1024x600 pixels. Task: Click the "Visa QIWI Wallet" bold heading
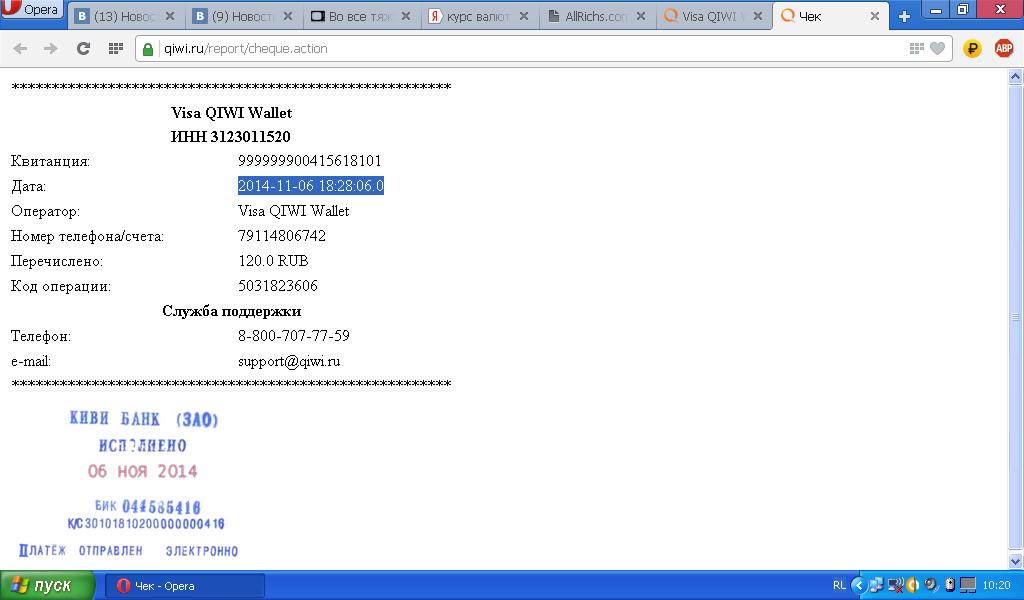click(x=231, y=113)
